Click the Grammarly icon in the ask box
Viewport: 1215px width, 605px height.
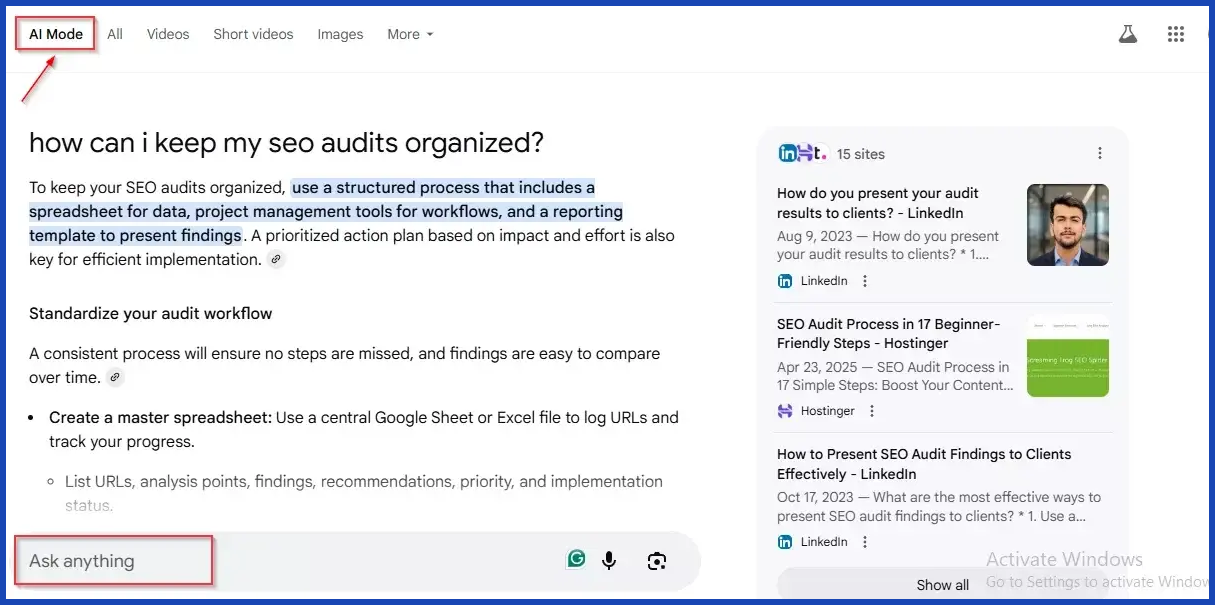click(x=576, y=560)
